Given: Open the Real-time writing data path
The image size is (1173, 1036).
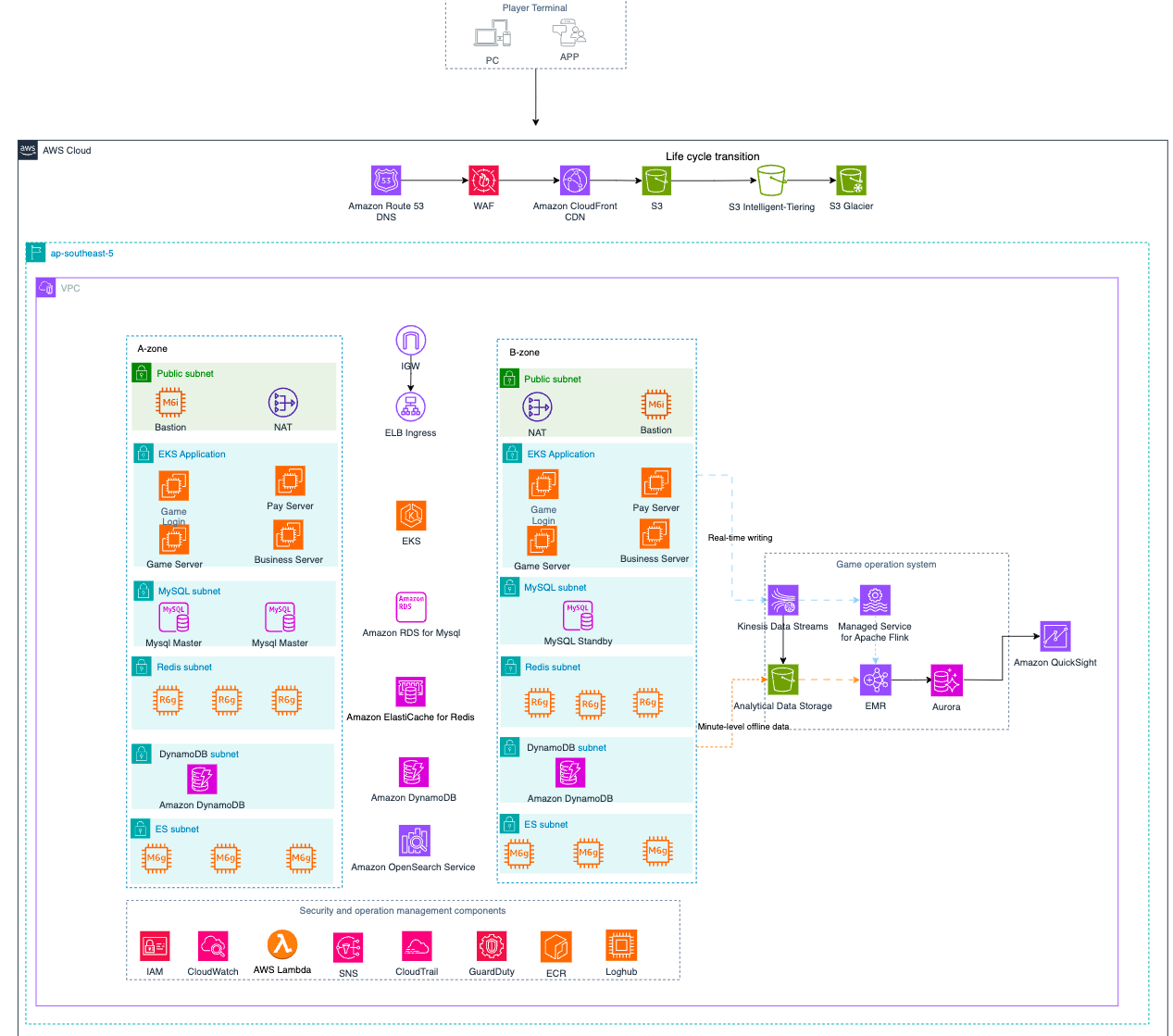Looking at the screenshot, I should (739, 537).
